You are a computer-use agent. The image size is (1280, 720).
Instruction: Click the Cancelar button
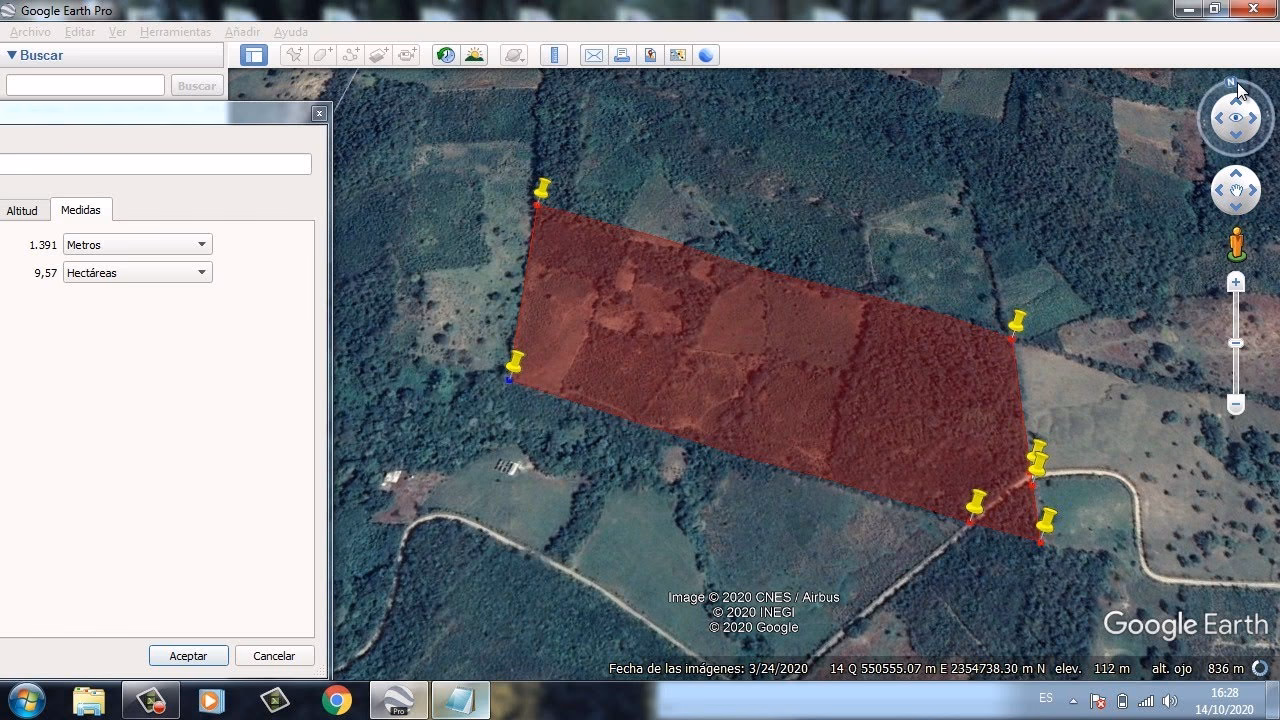tap(274, 656)
